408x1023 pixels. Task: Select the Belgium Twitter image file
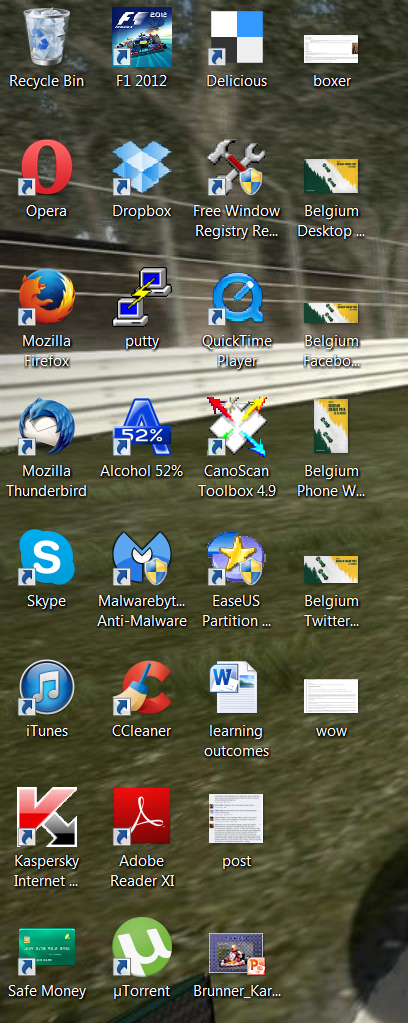(331, 569)
